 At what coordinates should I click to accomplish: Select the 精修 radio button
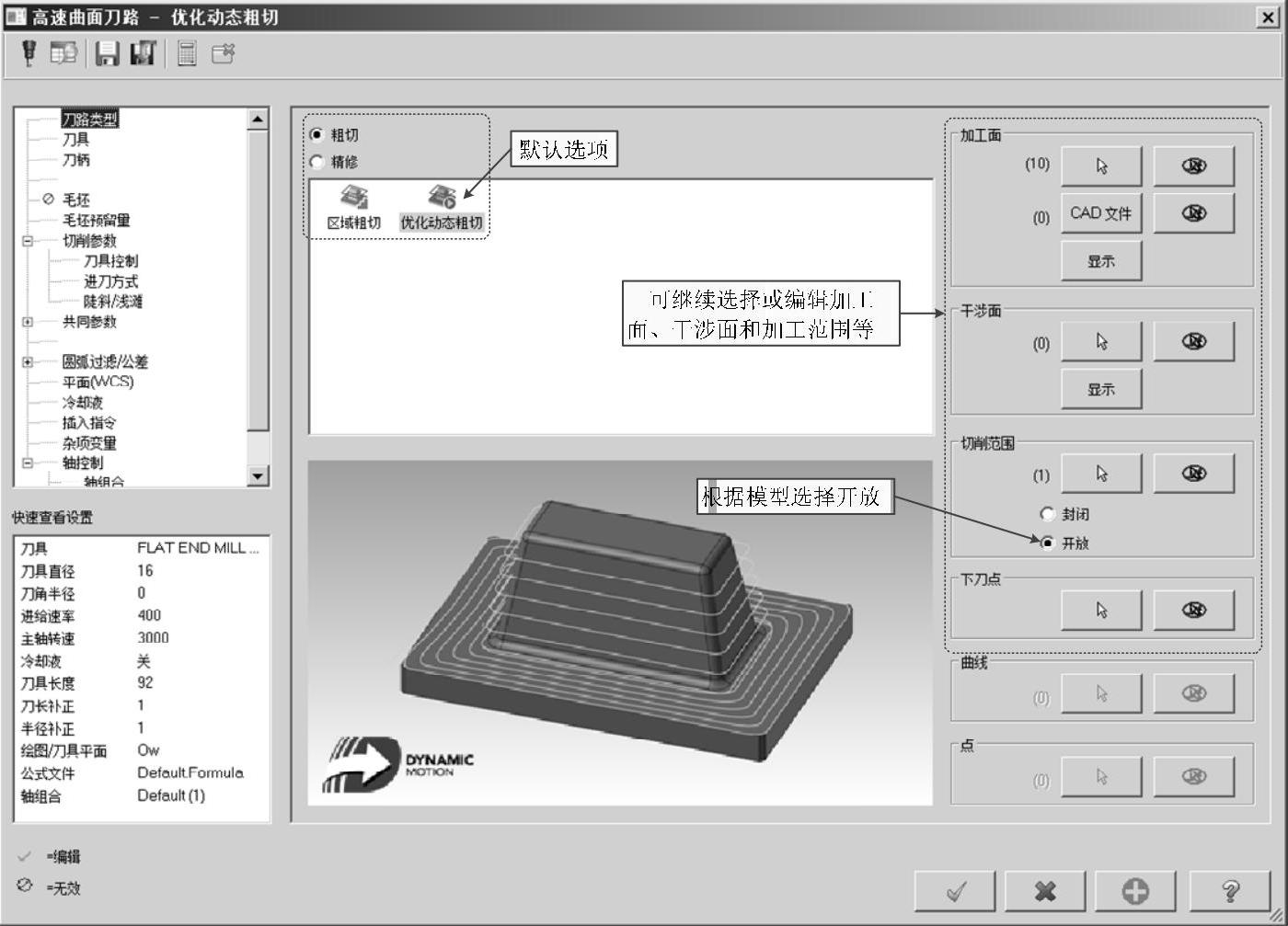[x=317, y=162]
